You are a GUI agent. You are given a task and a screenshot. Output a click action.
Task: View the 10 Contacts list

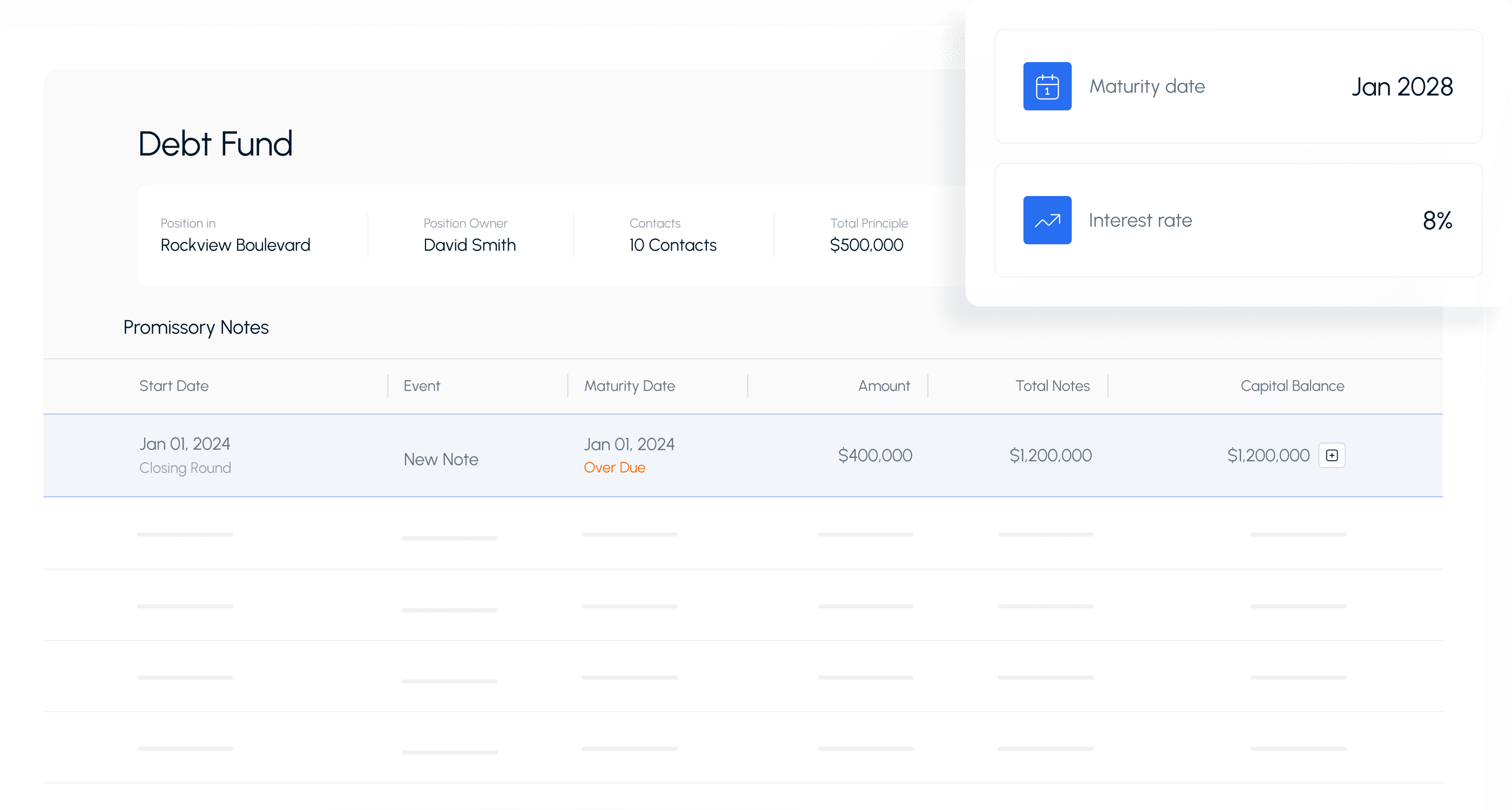(673, 245)
